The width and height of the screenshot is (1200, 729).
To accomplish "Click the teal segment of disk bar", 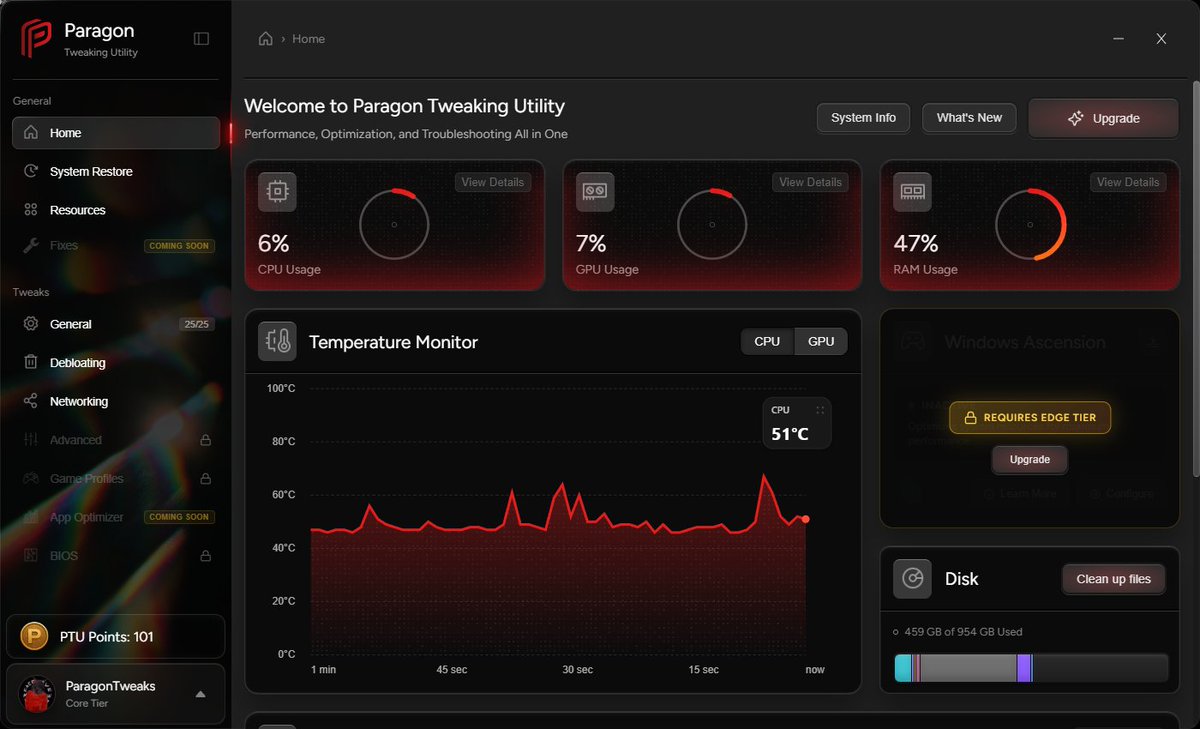I will [x=903, y=668].
